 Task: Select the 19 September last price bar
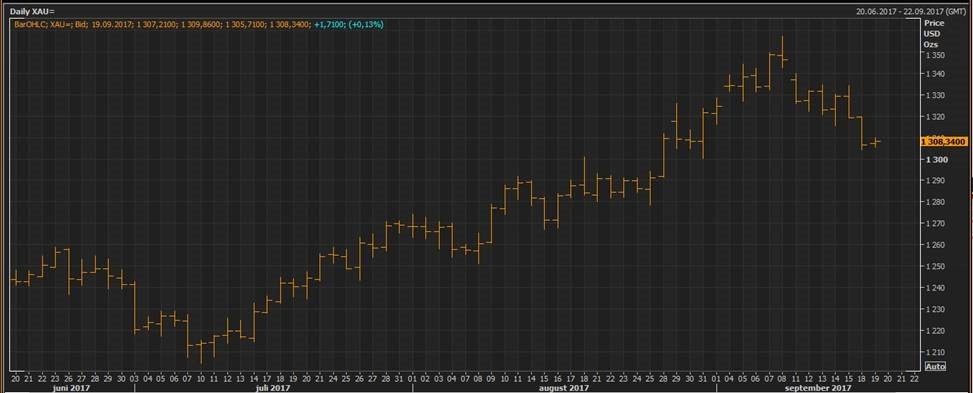coord(876,142)
